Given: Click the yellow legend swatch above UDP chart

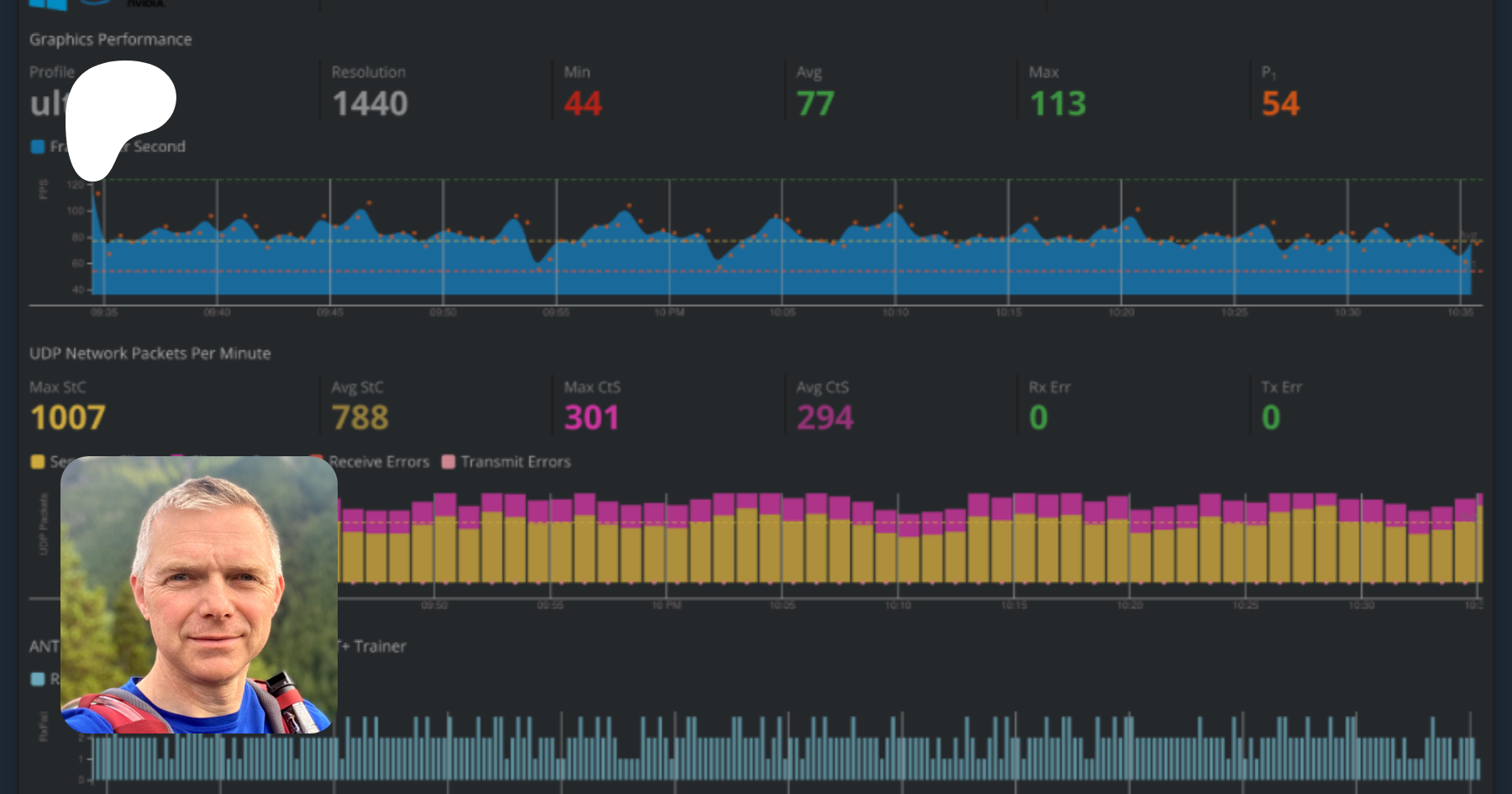Looking at the screenshot, I should (x=38, y=462).
